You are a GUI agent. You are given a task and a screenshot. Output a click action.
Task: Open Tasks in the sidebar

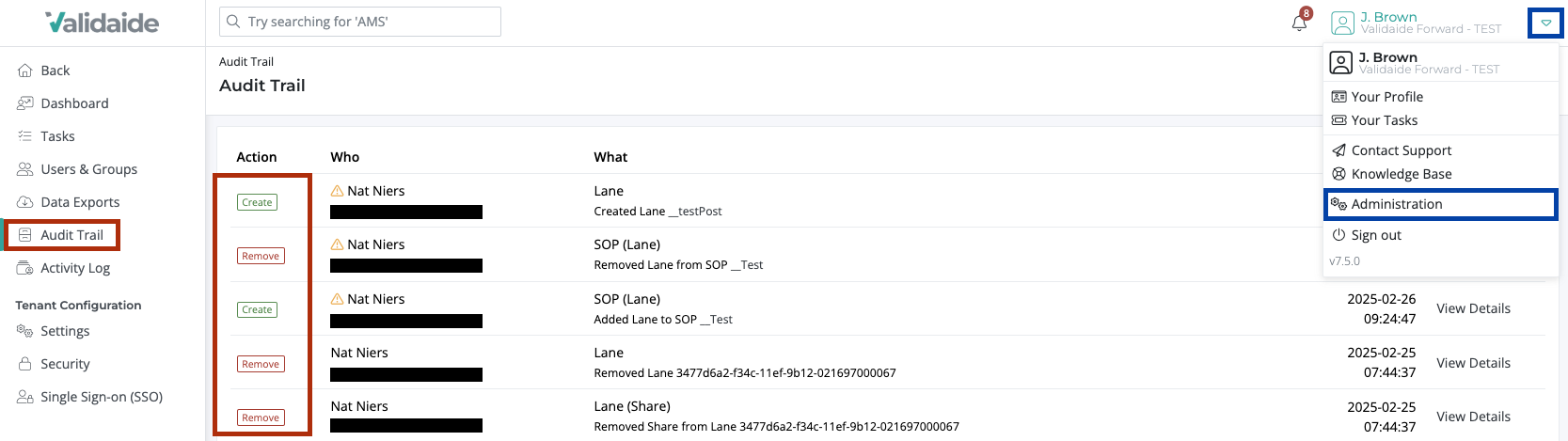click(x=57, y=136)
